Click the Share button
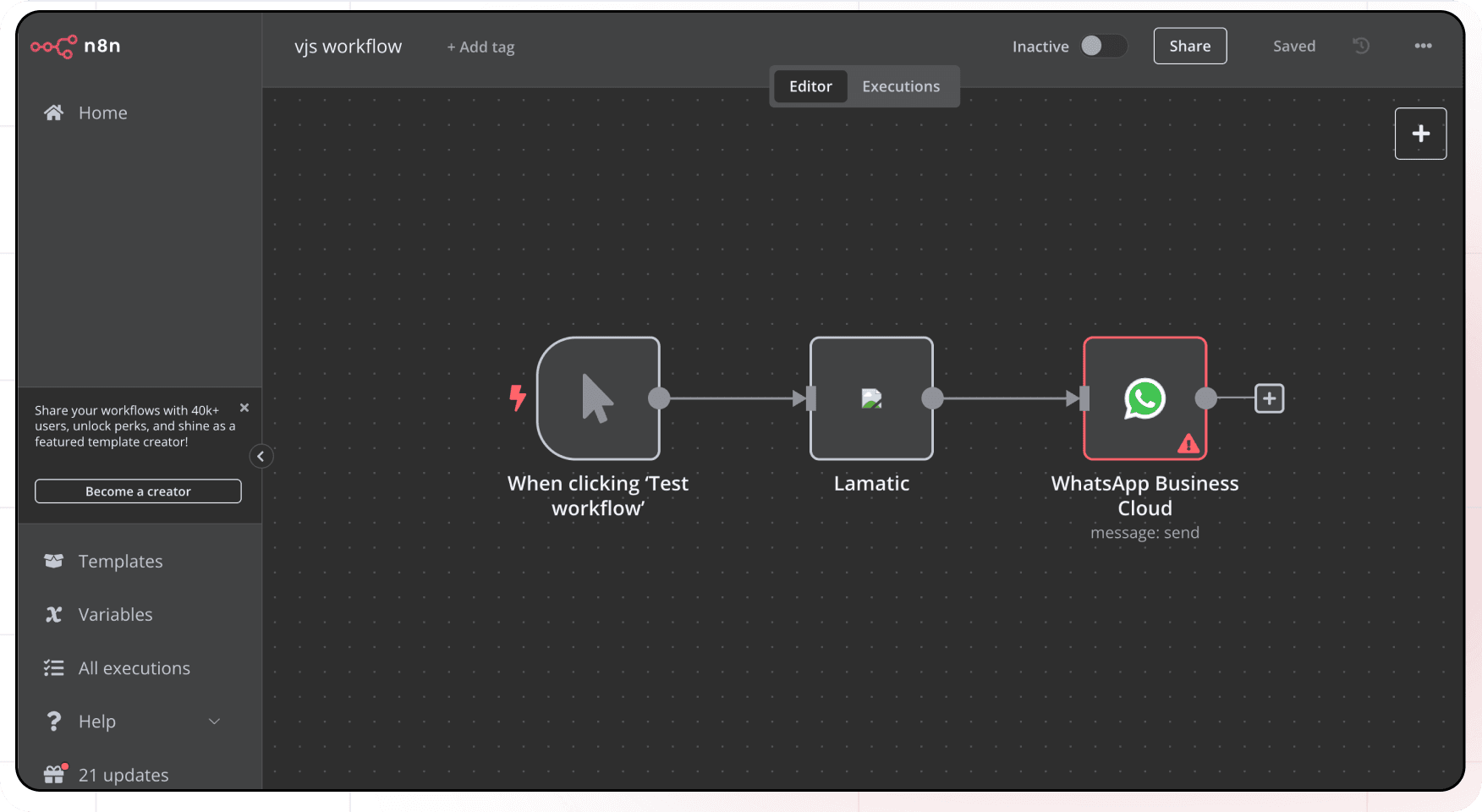1482x812 pixels. click(x=1189, y=46)
